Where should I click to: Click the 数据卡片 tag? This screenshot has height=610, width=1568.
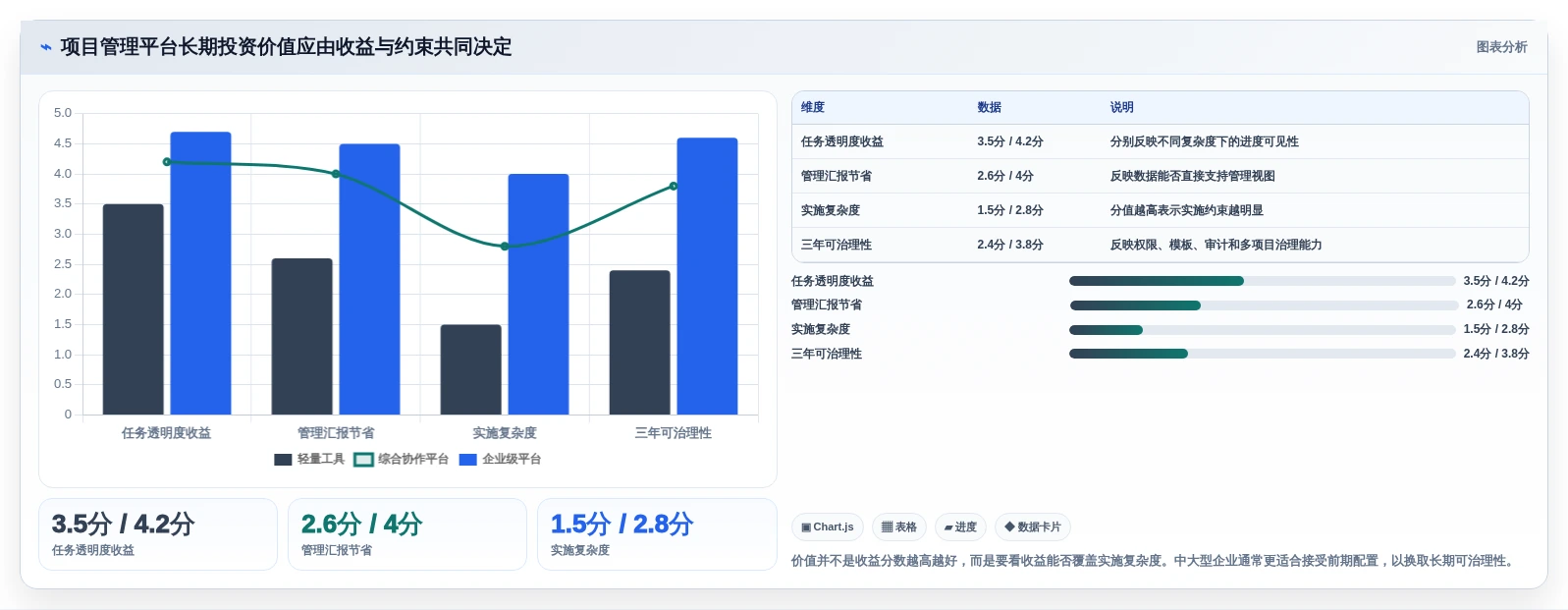[x=1032, y=527]
